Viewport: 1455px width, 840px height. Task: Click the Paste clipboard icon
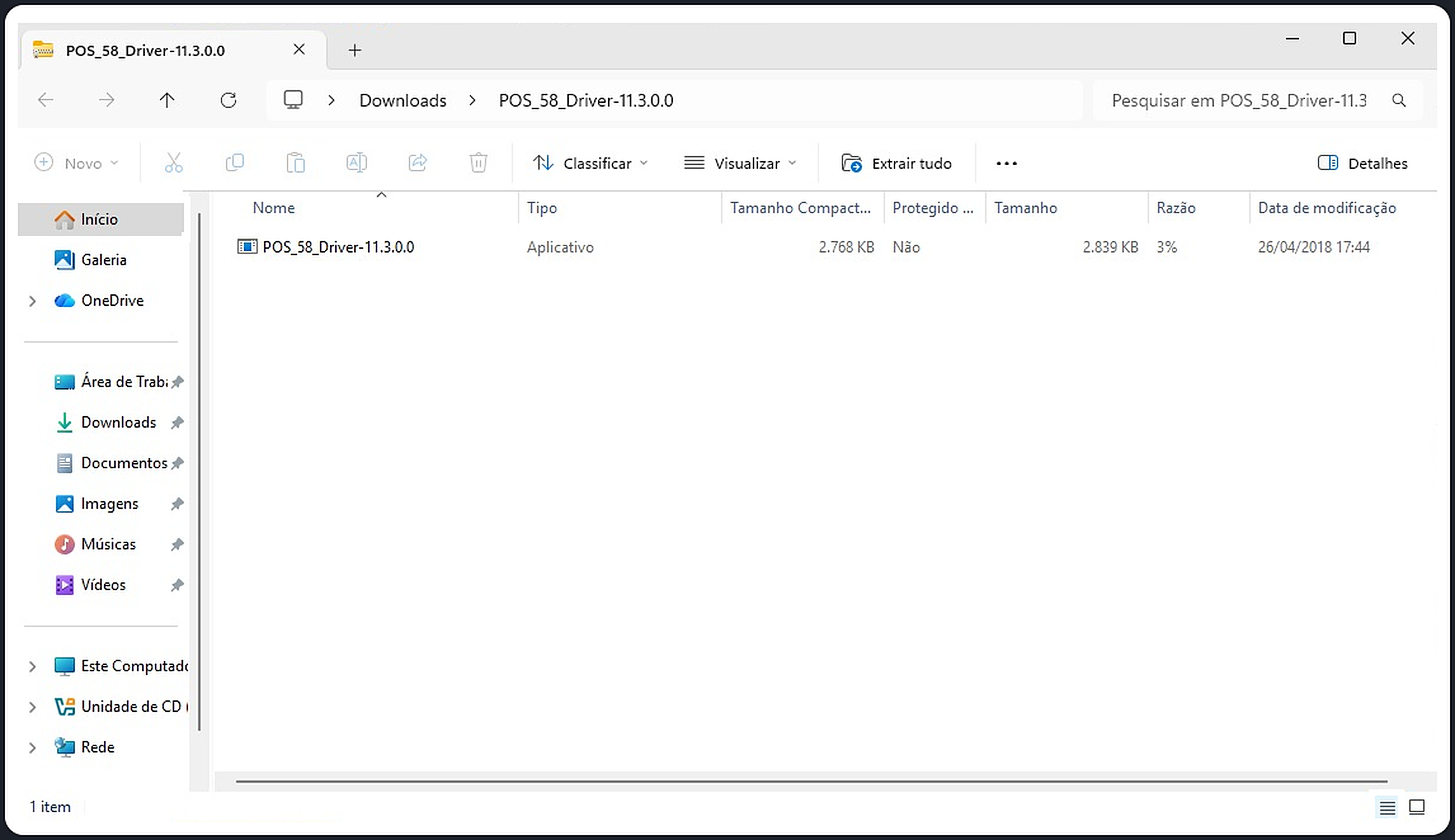coord(295,163)
